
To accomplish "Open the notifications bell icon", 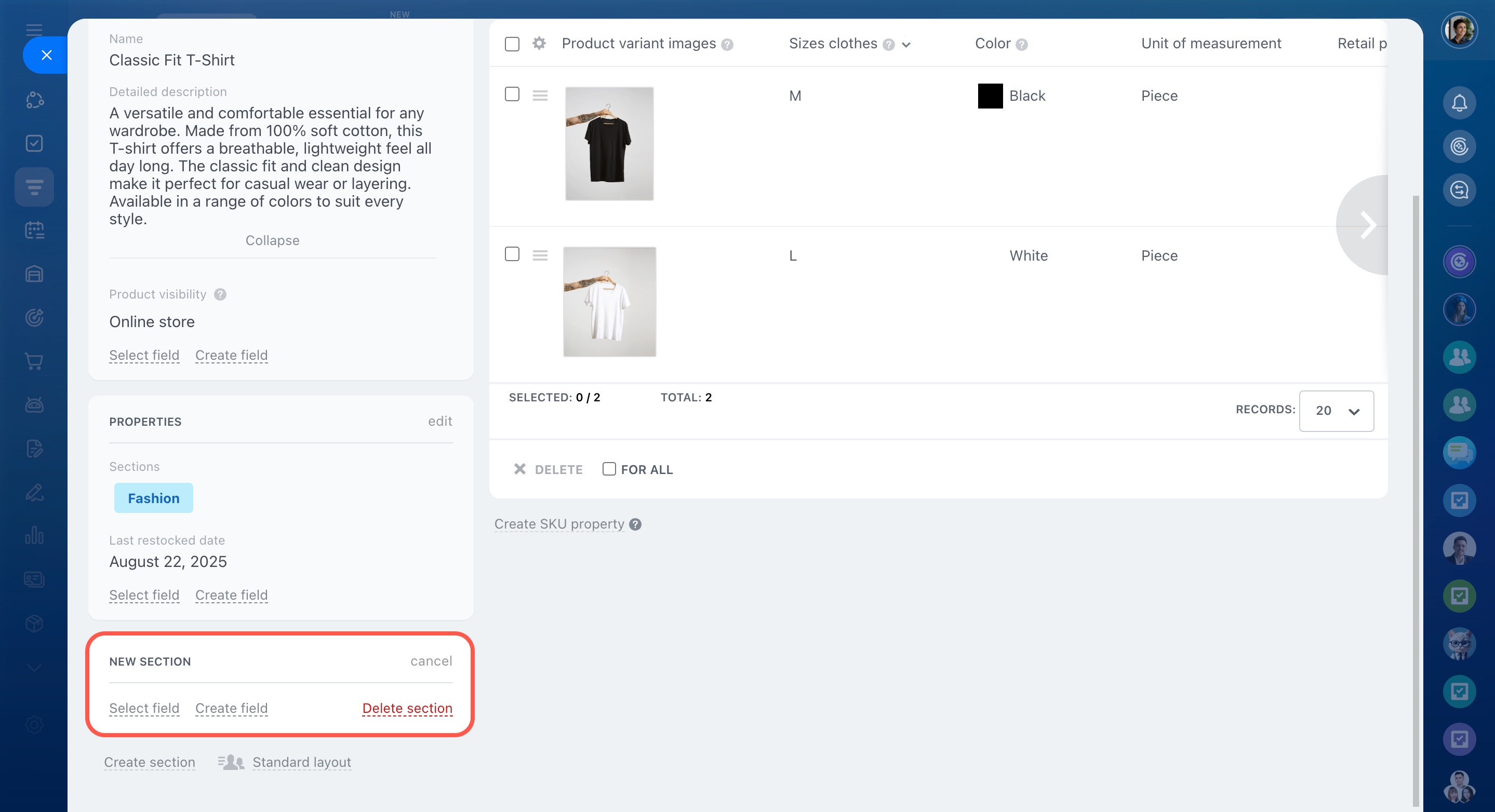I will click(x=1459, y=103).
